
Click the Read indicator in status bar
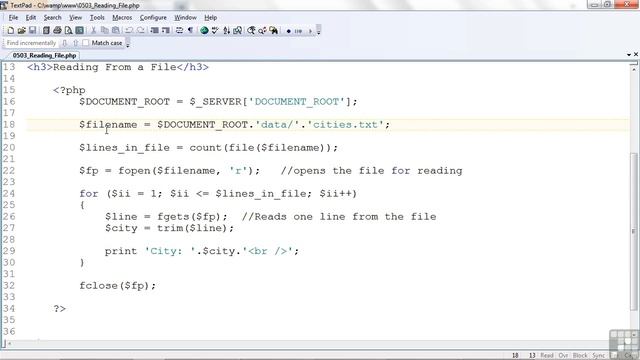pyautogui.click(x=547, y=356)
